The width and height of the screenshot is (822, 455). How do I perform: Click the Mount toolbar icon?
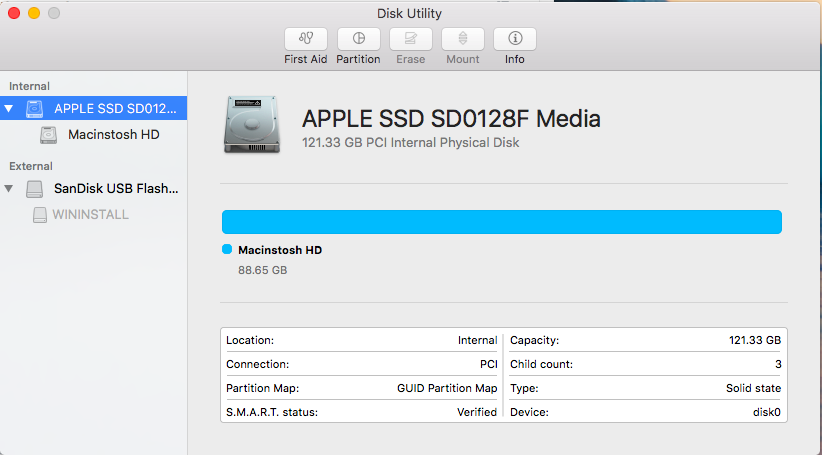click(x=462, y=39)
